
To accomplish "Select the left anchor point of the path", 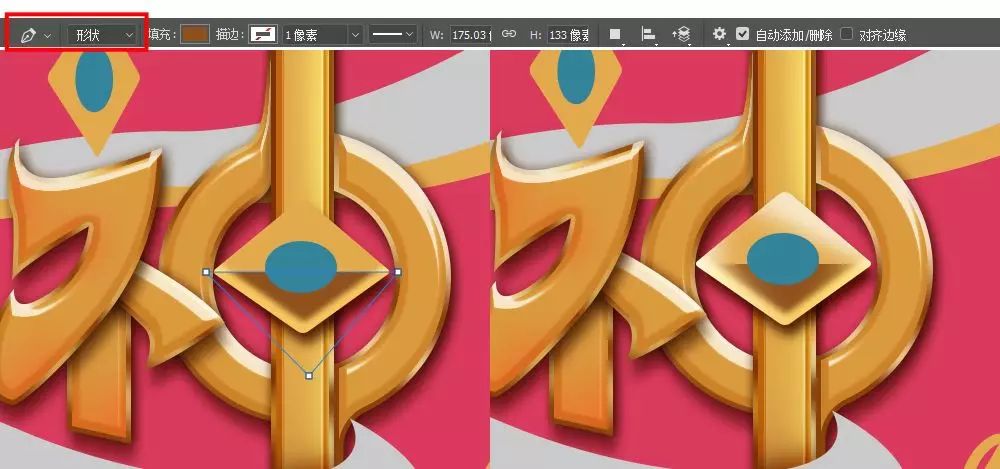I will click(x=206, y=271).
